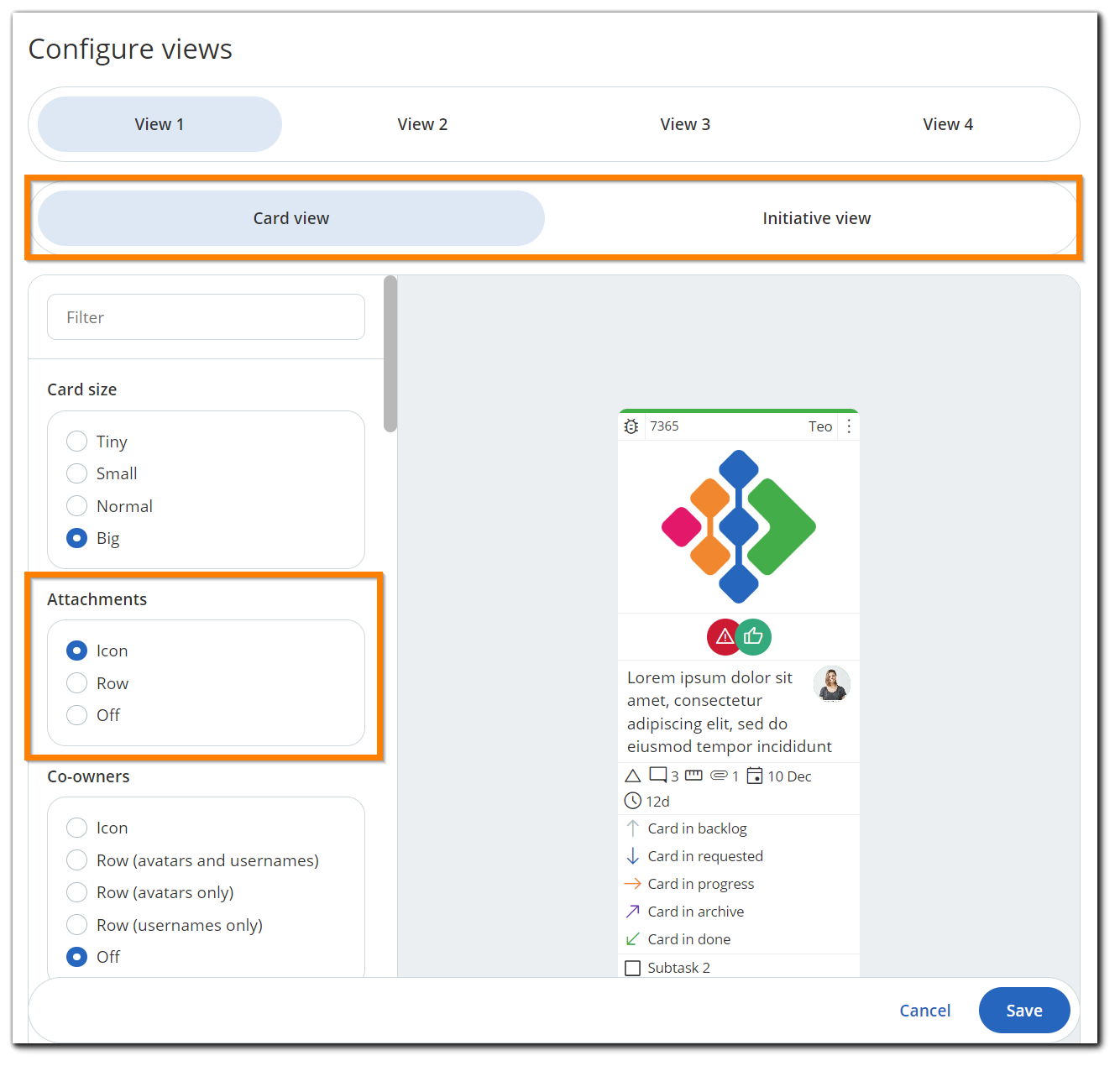Select the Big card size
This screenshot has height=1066, width=1120.
76,538
